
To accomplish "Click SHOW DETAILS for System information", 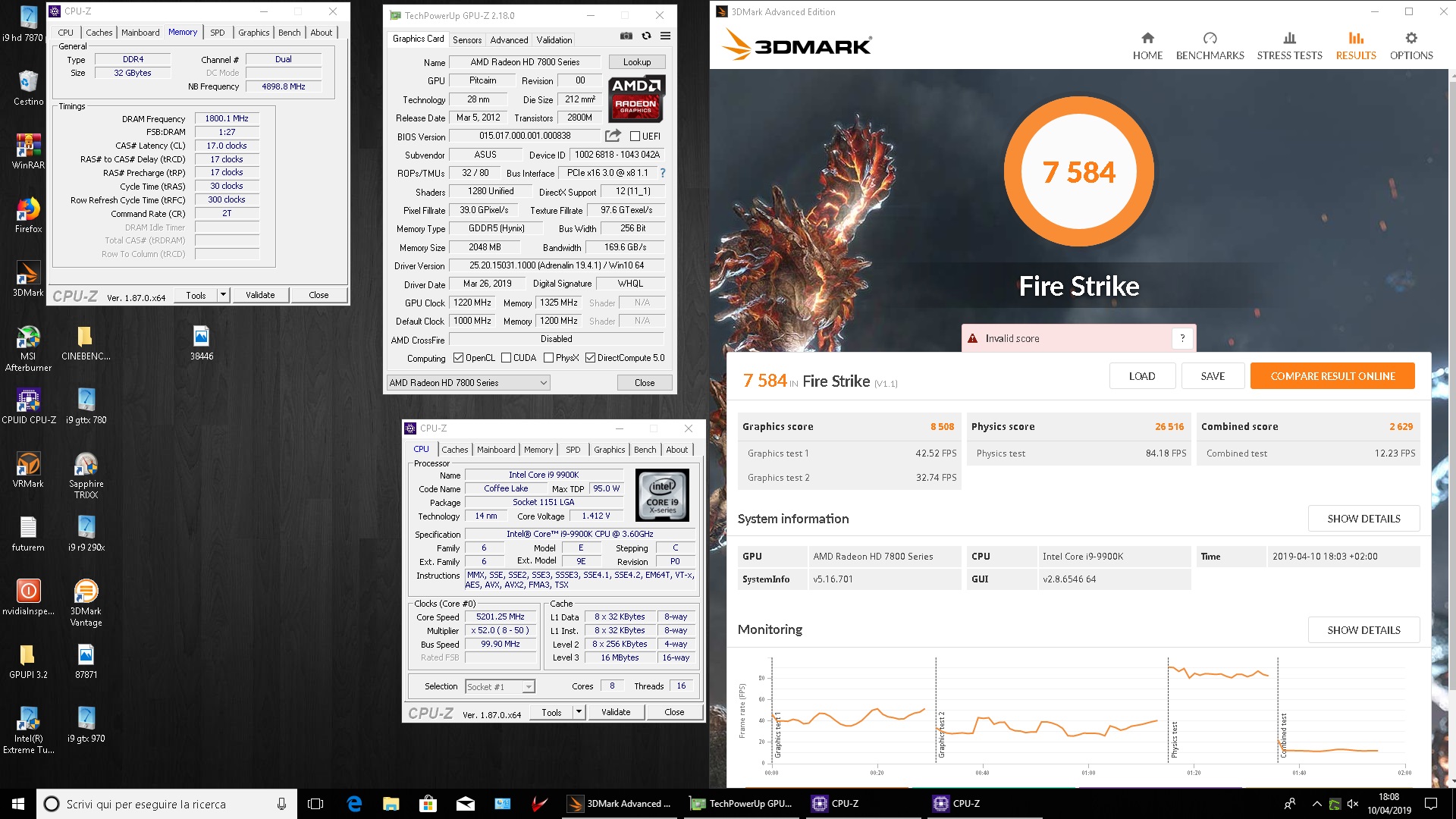I will [1363, 519].
